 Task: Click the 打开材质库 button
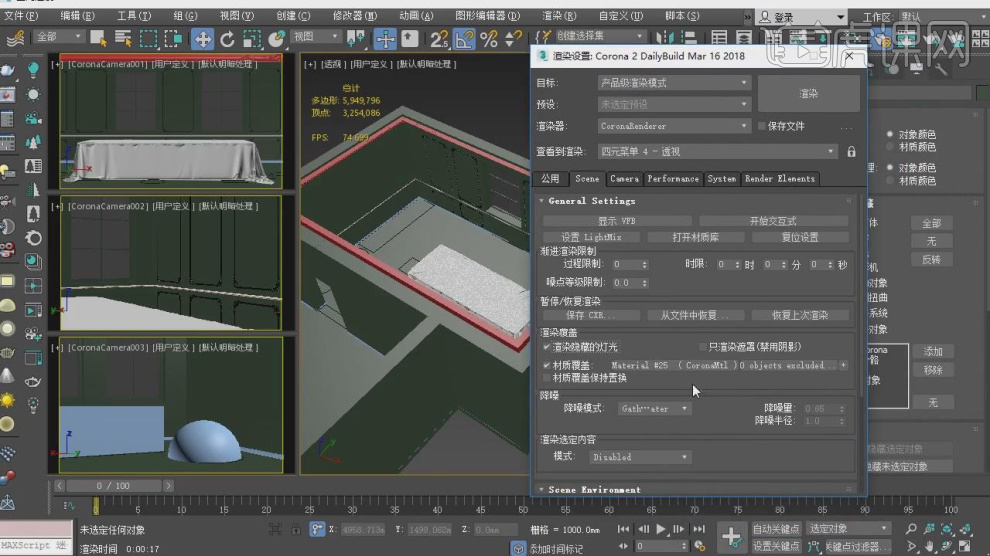(696, 237)
